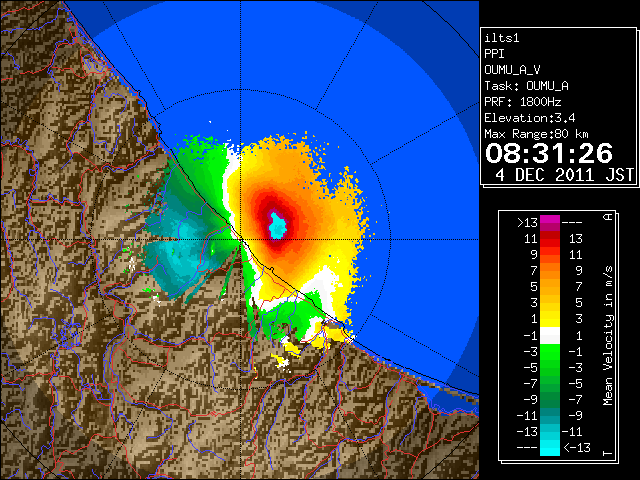Click the 'Elevation:3.4' text
This screenshot has height=480, width=640.
coord(530,118)
